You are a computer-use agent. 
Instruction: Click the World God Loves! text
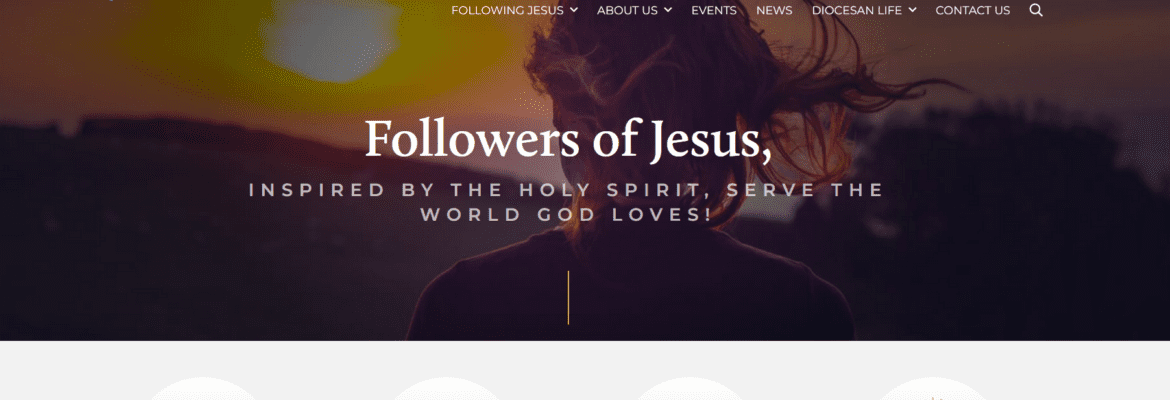point(566,215)
